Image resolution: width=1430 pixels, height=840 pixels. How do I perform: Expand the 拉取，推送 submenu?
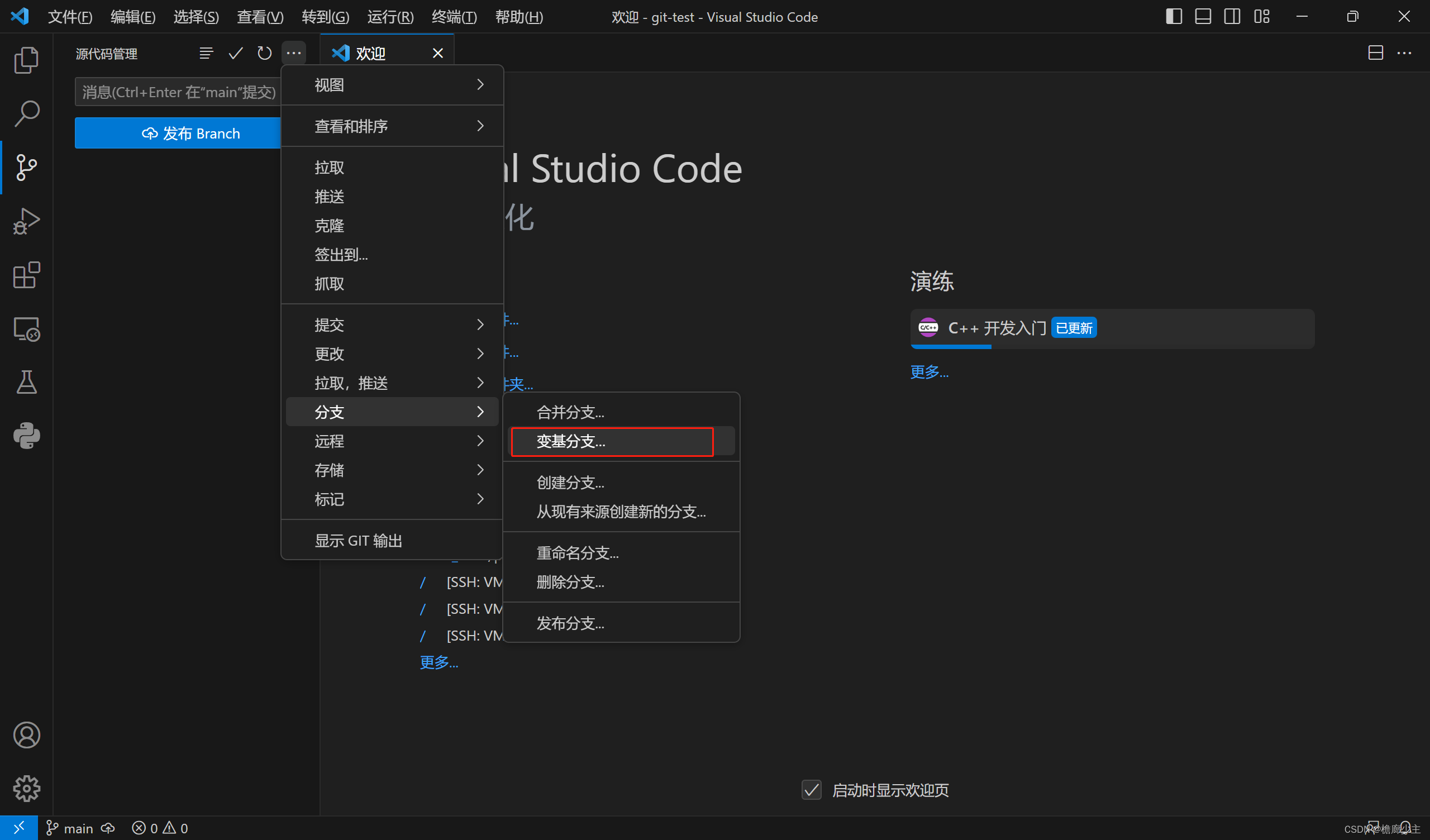[x=392, y=383]
